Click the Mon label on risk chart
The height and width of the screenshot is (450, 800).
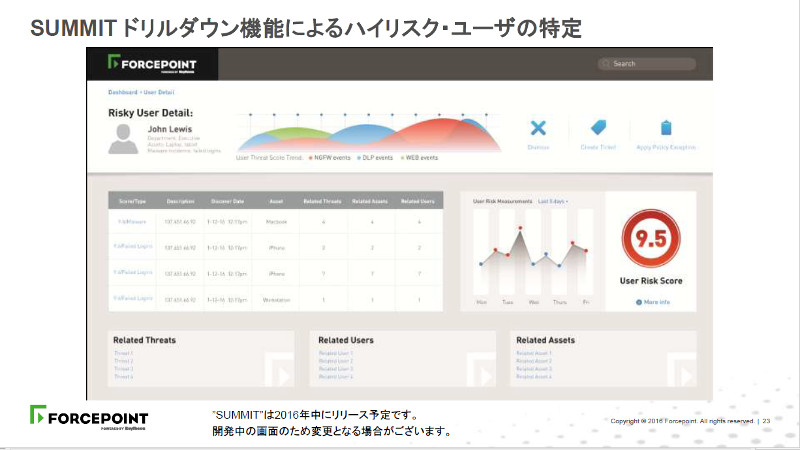click(x=481, y=302)
